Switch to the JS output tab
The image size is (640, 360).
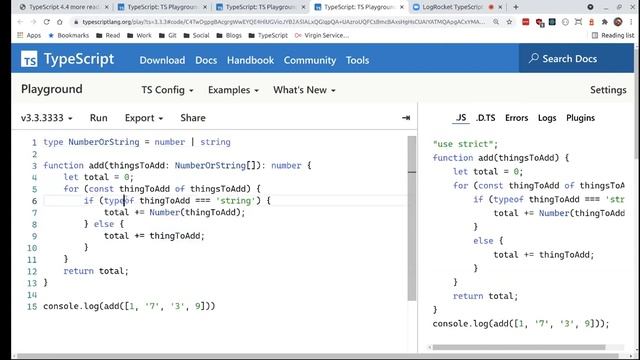pyautogui.click(x=461, y=118)
